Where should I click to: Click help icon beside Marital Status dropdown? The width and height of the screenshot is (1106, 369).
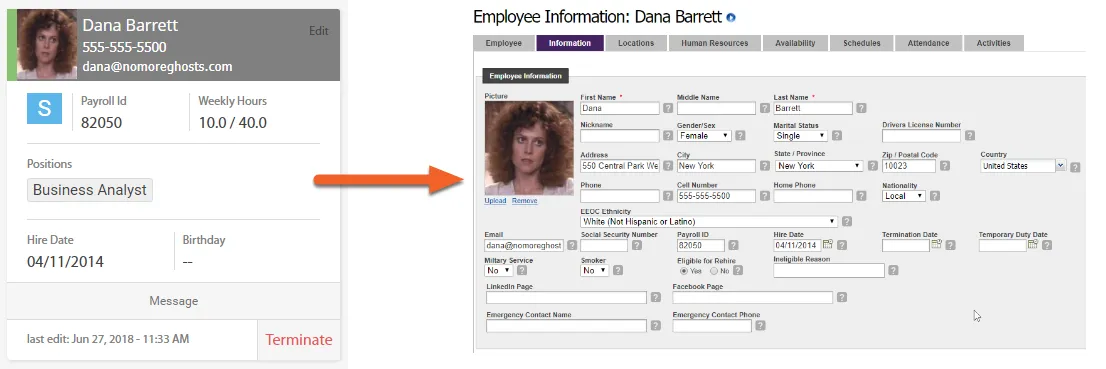pos(837,135)
